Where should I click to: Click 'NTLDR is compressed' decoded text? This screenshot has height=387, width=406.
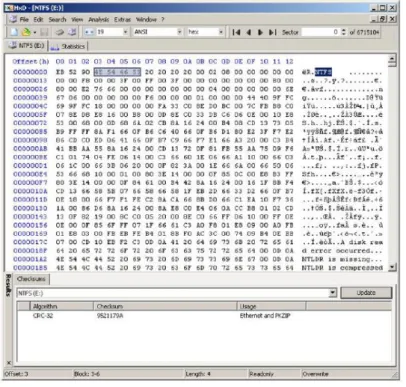click(342, 268)
